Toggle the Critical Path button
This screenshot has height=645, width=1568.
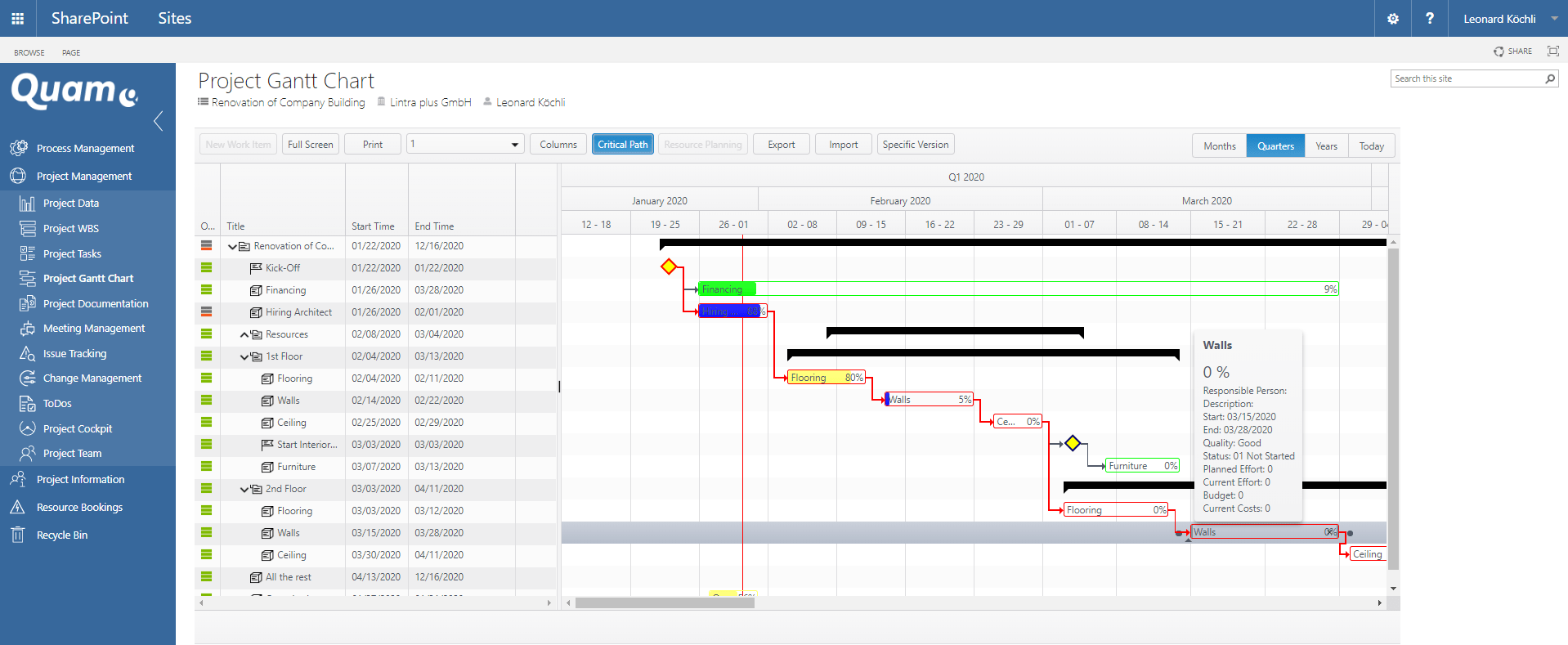(622, 145)
